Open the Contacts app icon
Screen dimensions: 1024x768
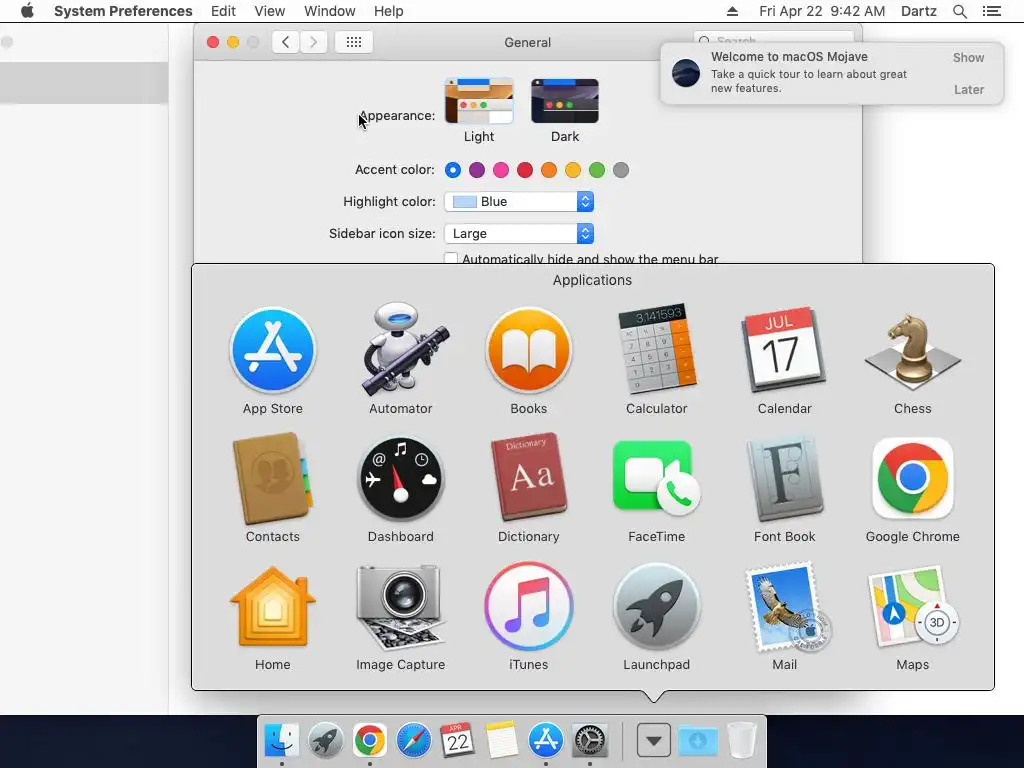pos(272,479)
